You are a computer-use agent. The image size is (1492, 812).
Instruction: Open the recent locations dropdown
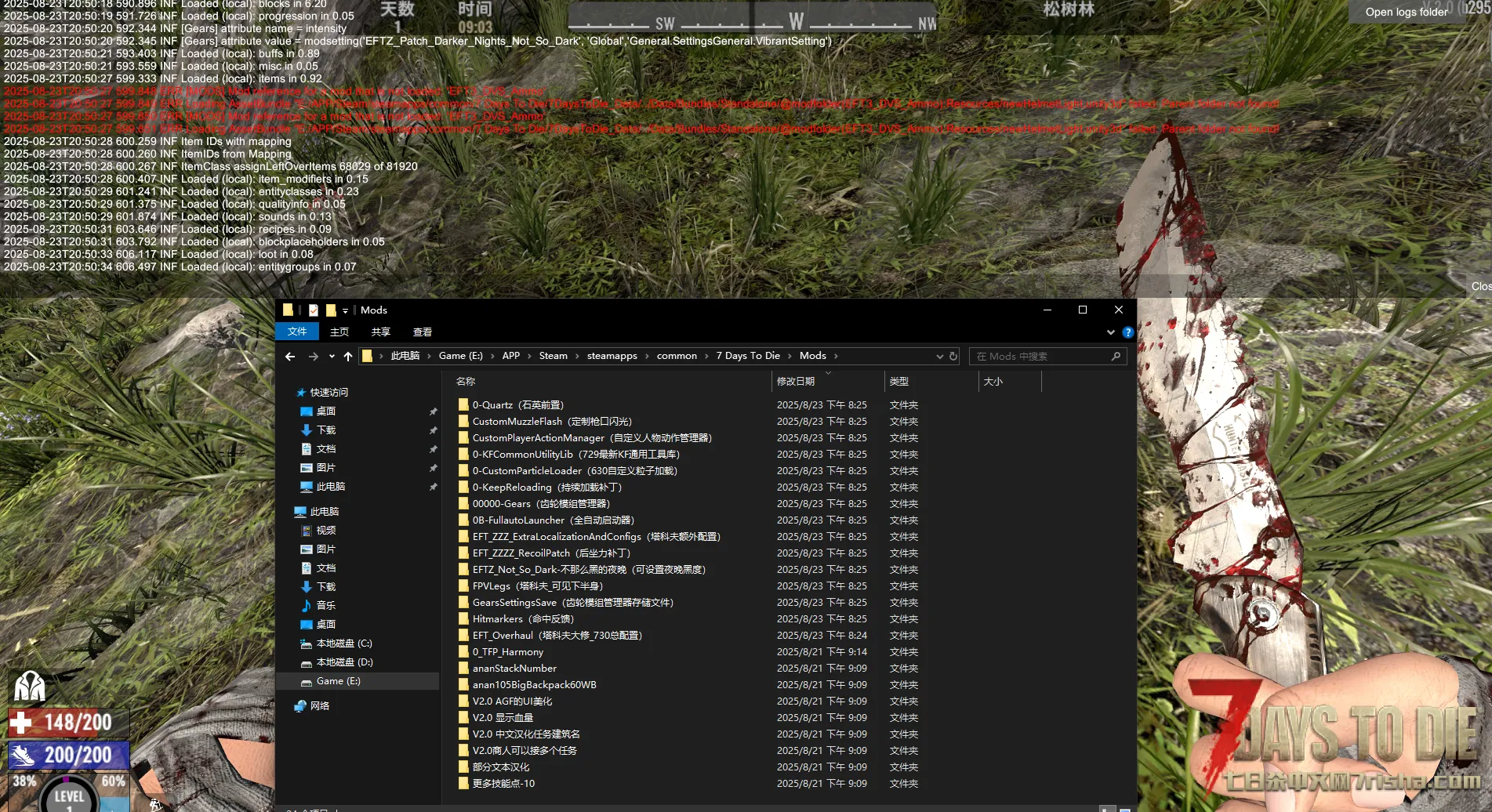(x=332, y=357)
